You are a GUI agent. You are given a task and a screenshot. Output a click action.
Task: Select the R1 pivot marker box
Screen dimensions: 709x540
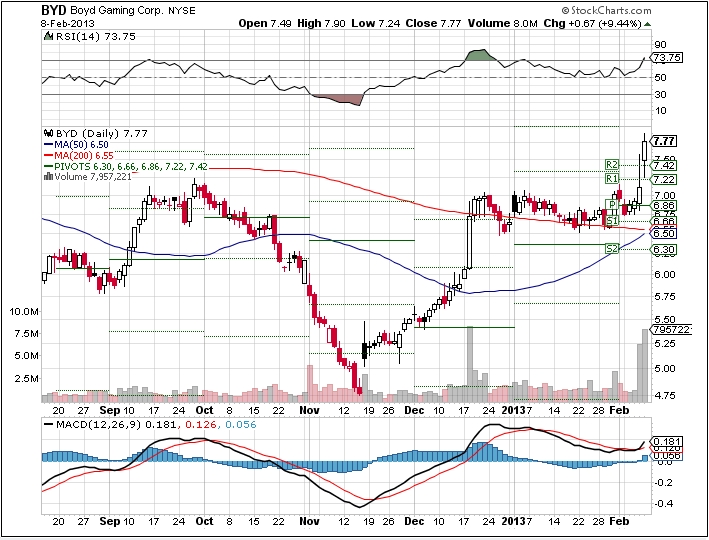(611, 179)
